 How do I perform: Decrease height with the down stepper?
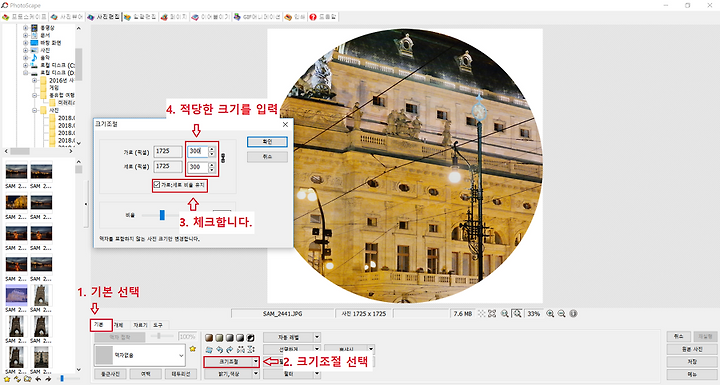click(x=212, y=170)
